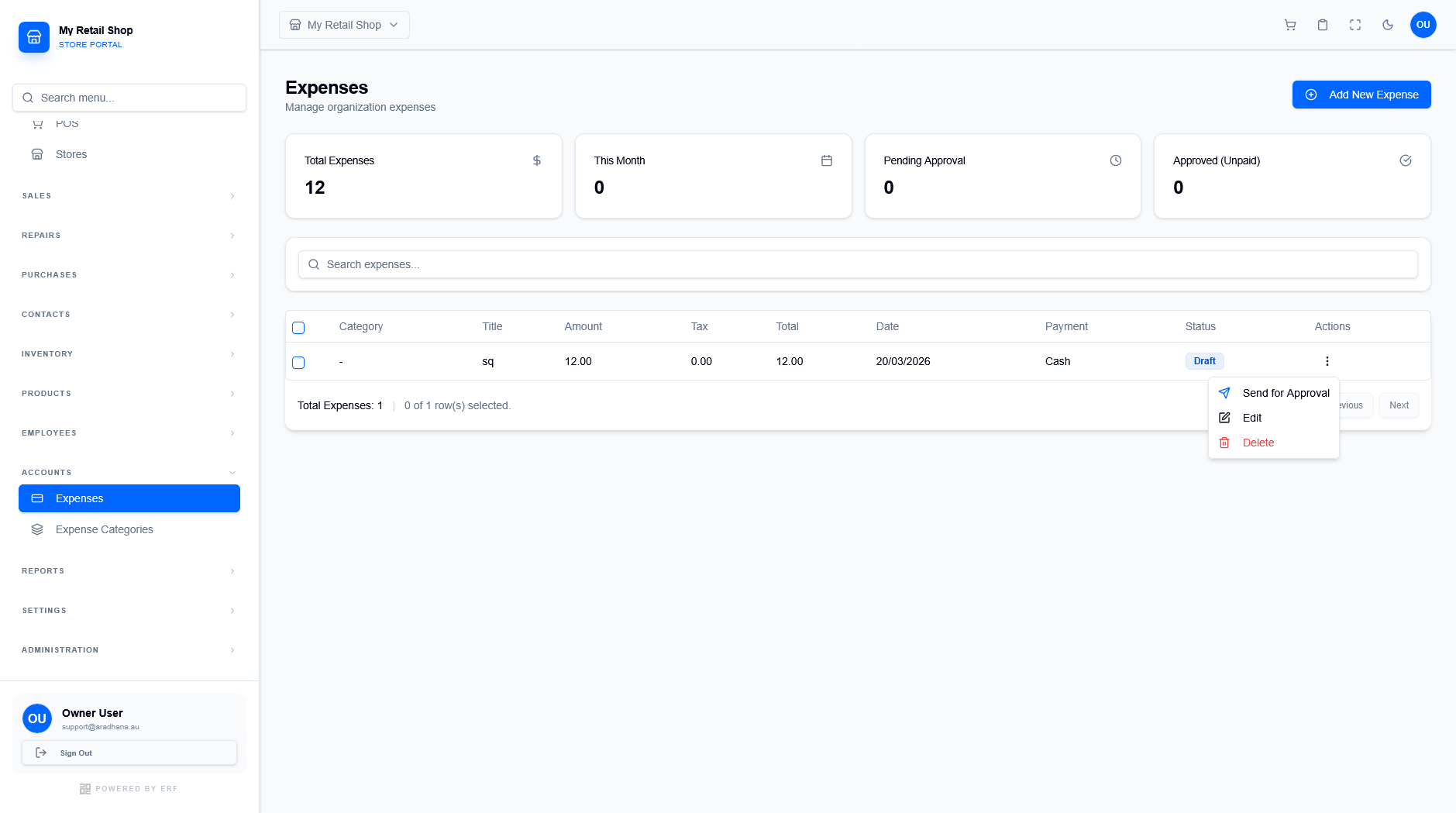This screenshot has height=813, width=1456.
Task: Click the clipboard icon in top bar
Action: click(1323, 25)
